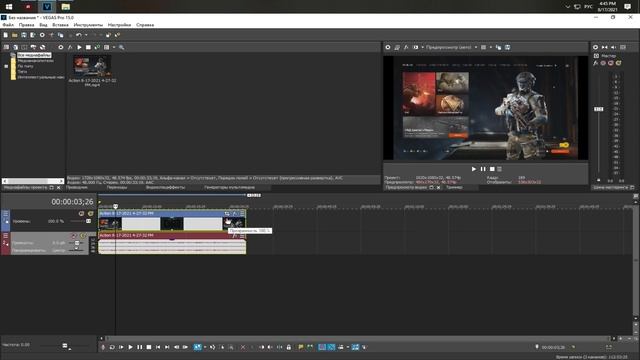Open the Файл menu
Viewport: 640px width, 360px height.
point(8,25)
